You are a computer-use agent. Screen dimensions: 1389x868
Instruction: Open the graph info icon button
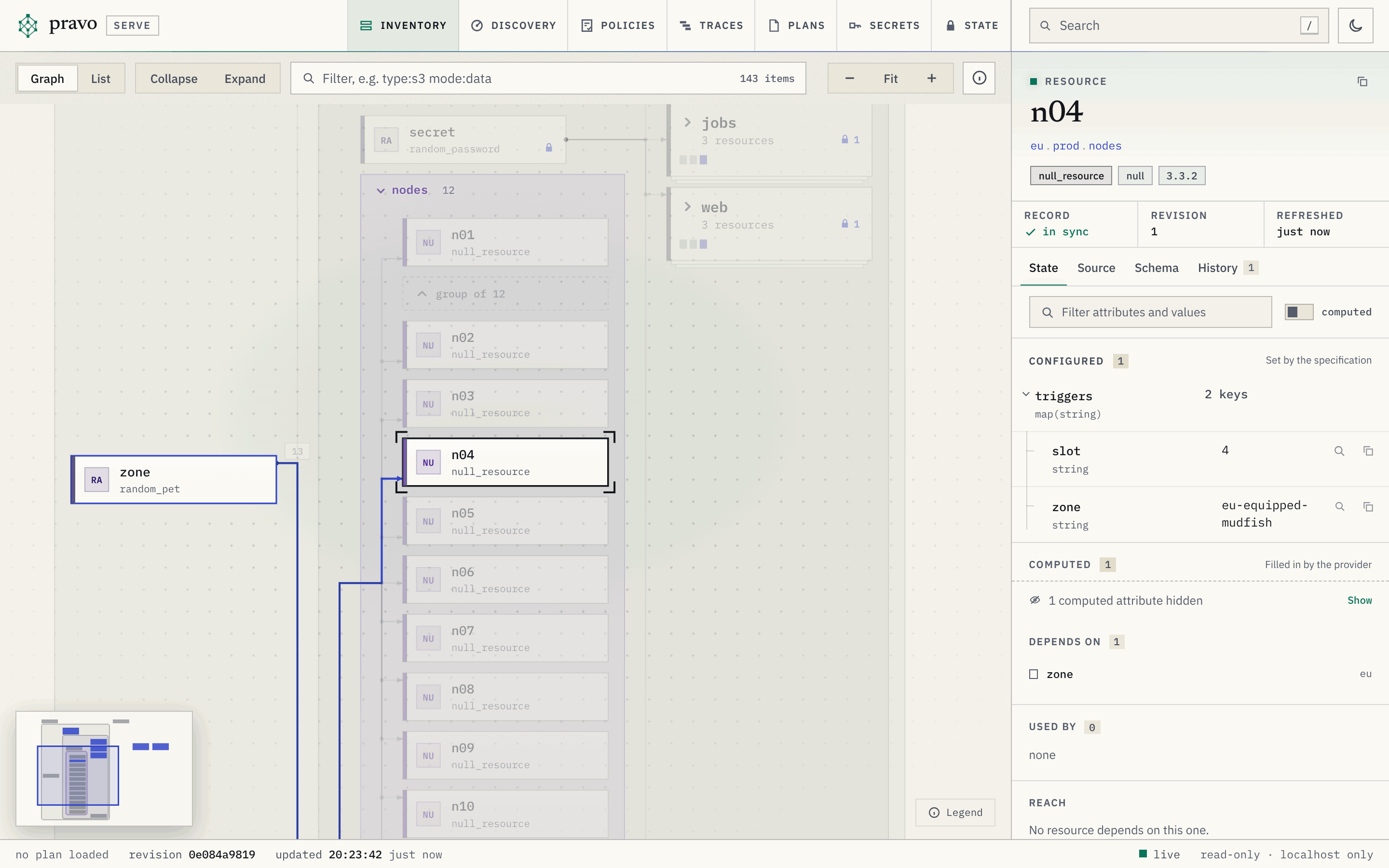pyautogui.click(x=979, y=78)
